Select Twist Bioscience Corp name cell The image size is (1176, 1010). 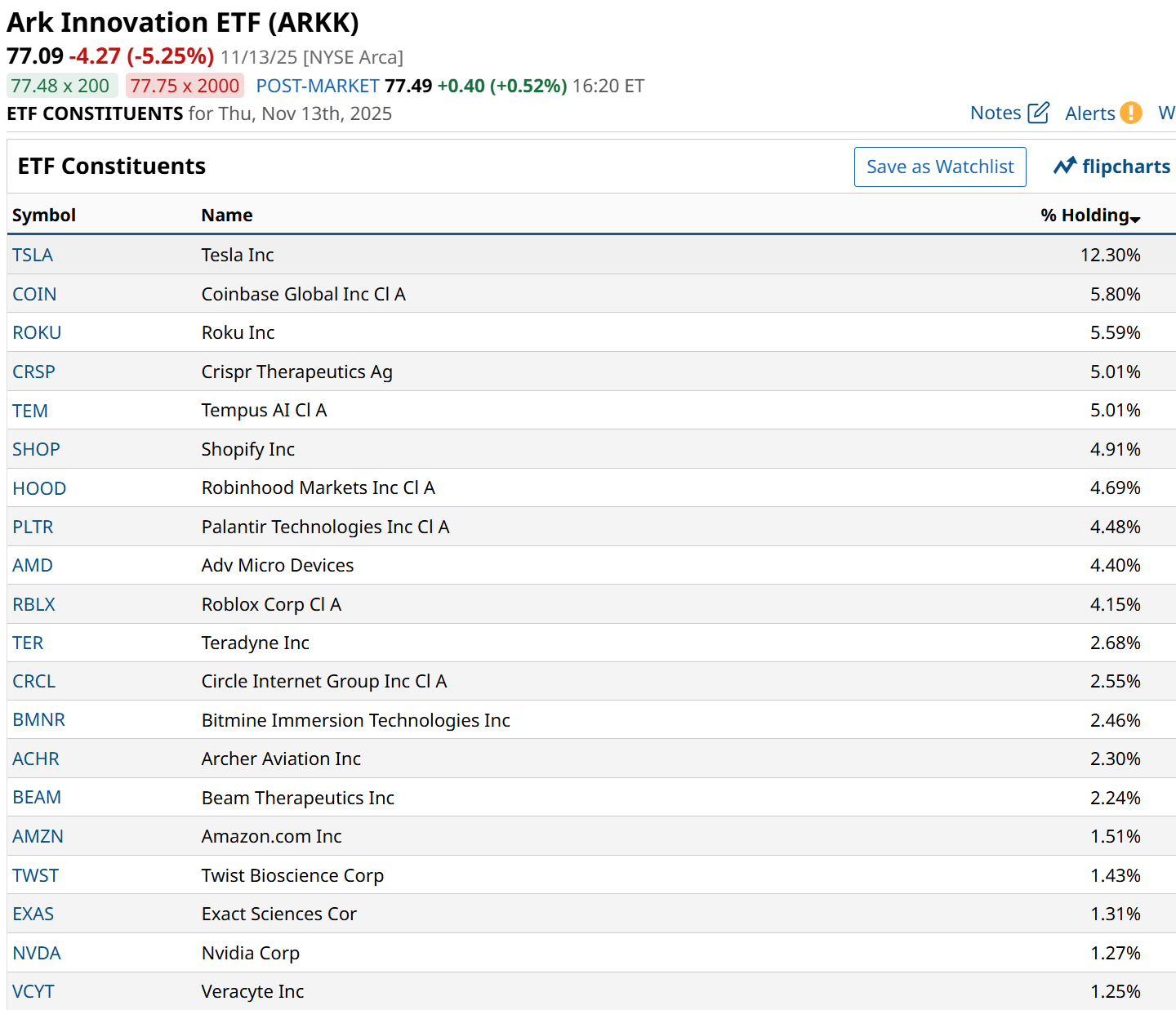(292, 875)
